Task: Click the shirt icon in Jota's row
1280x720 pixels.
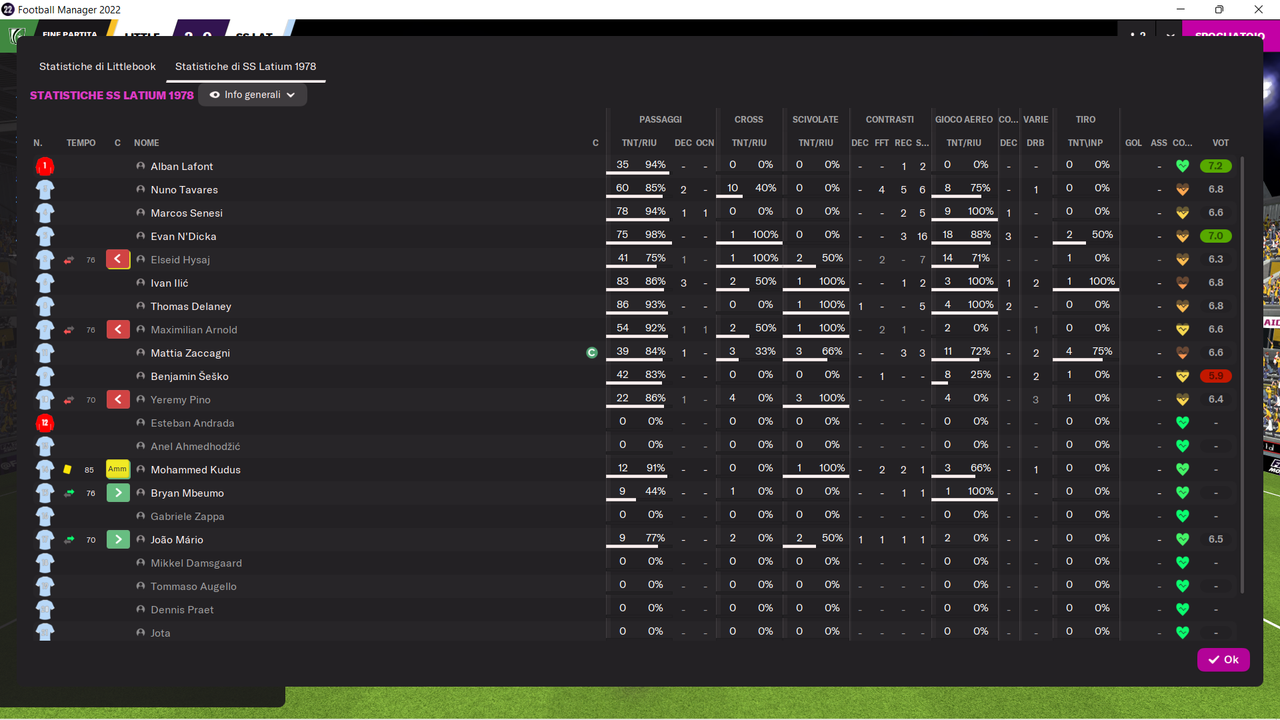Action: tap(44, 633)
